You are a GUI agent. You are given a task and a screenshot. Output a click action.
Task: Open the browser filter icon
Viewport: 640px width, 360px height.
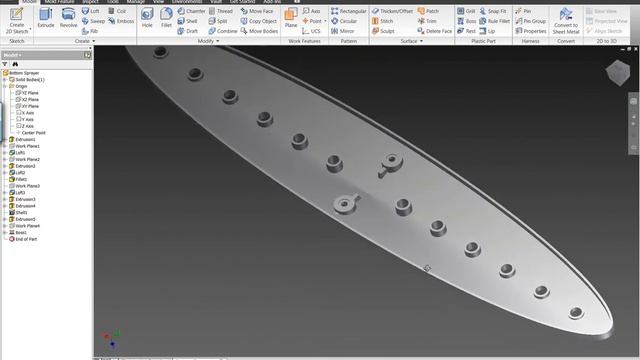tap(5, 64)
